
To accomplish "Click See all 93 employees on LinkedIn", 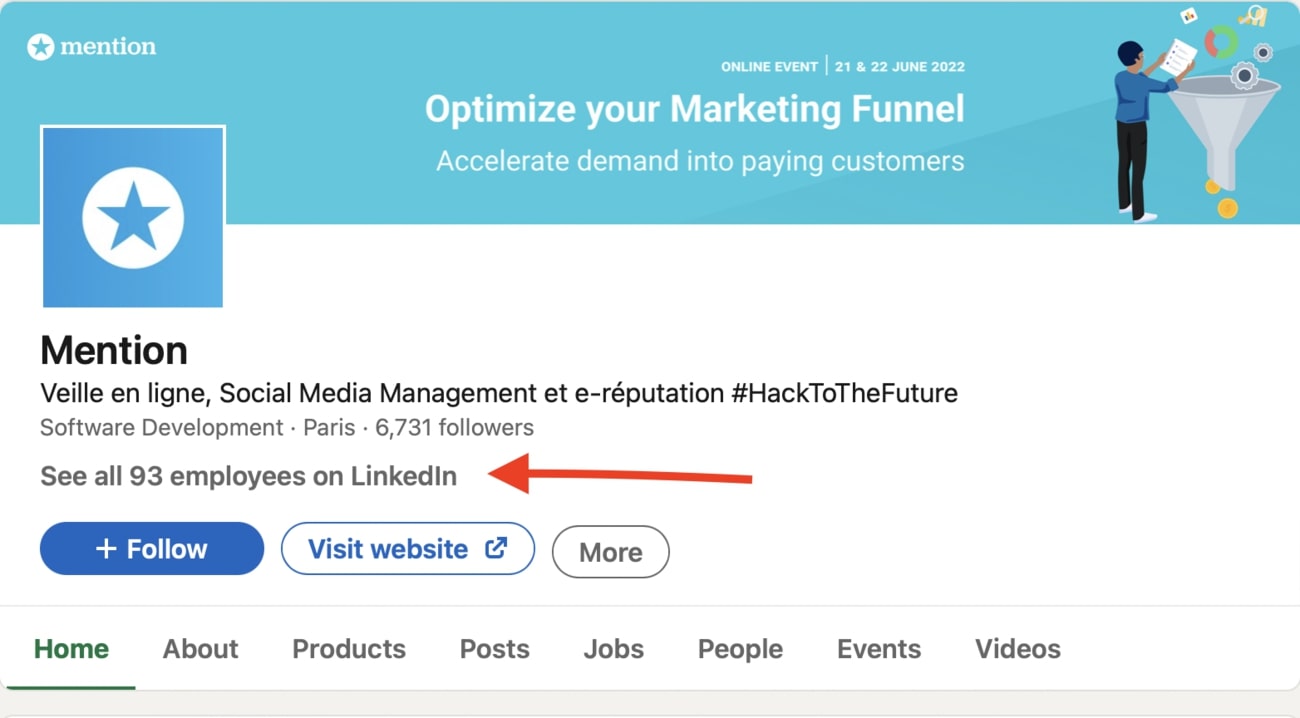I will click(248, 476).
